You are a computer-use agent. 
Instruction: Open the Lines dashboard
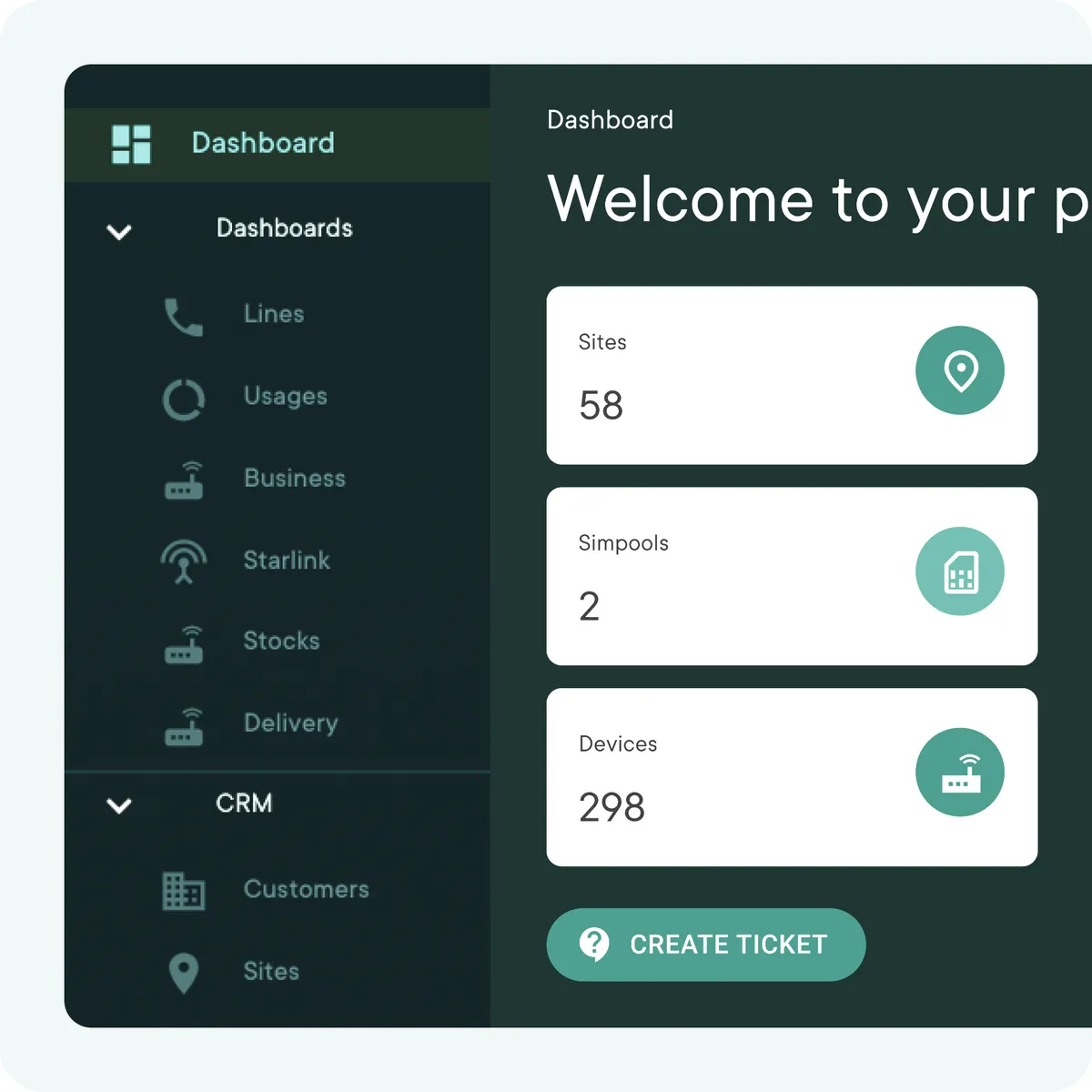tap(274, 314)
